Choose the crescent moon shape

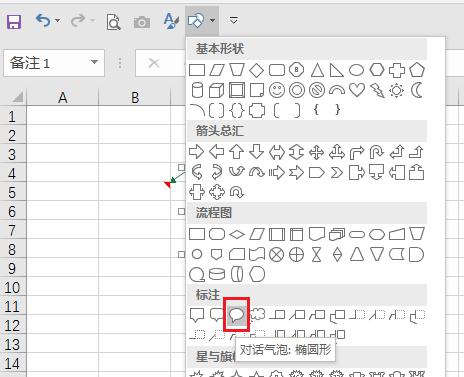[x=417, y=90]
